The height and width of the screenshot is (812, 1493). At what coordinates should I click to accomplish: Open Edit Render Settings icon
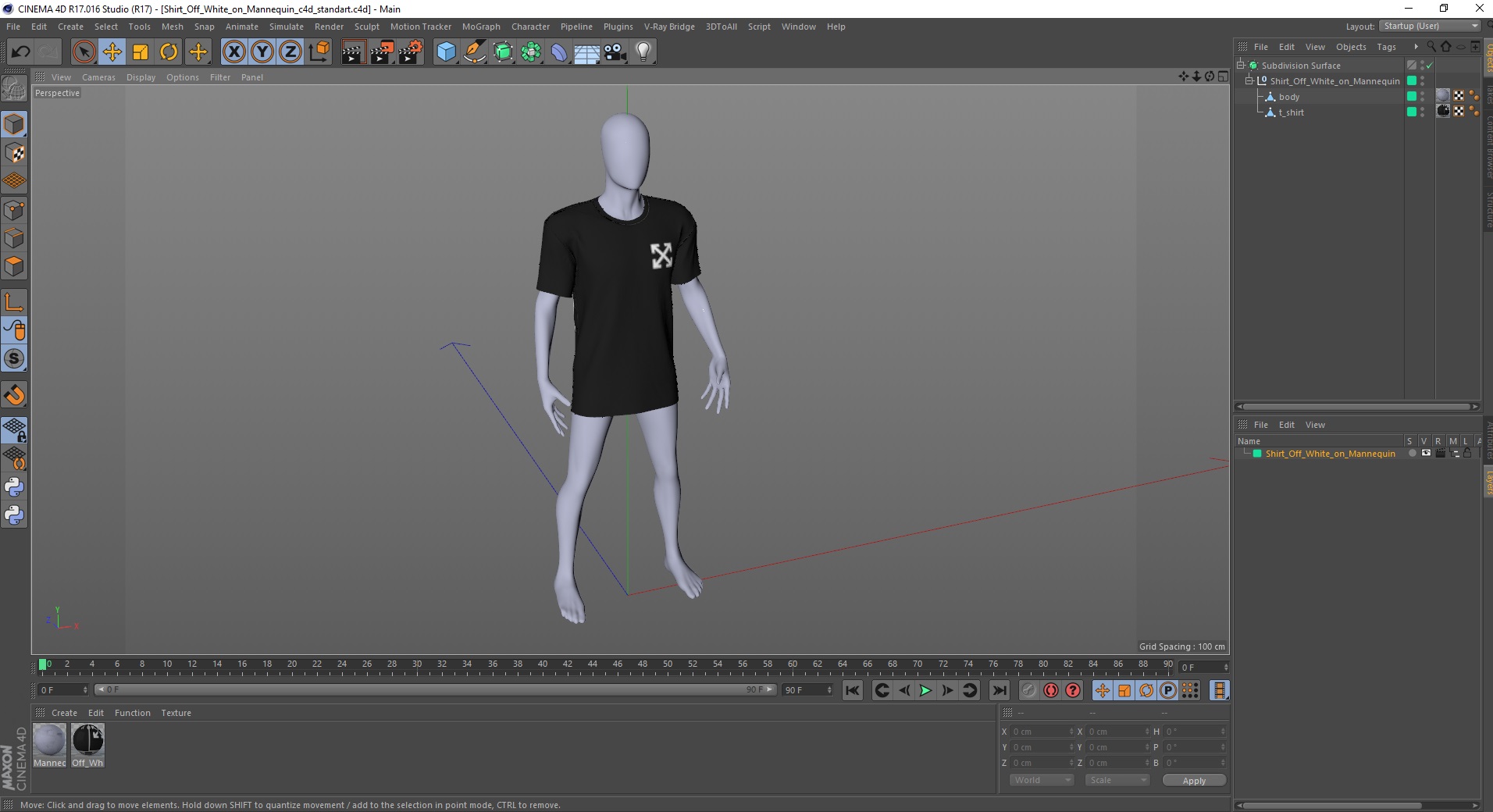(x=410, y=52)
